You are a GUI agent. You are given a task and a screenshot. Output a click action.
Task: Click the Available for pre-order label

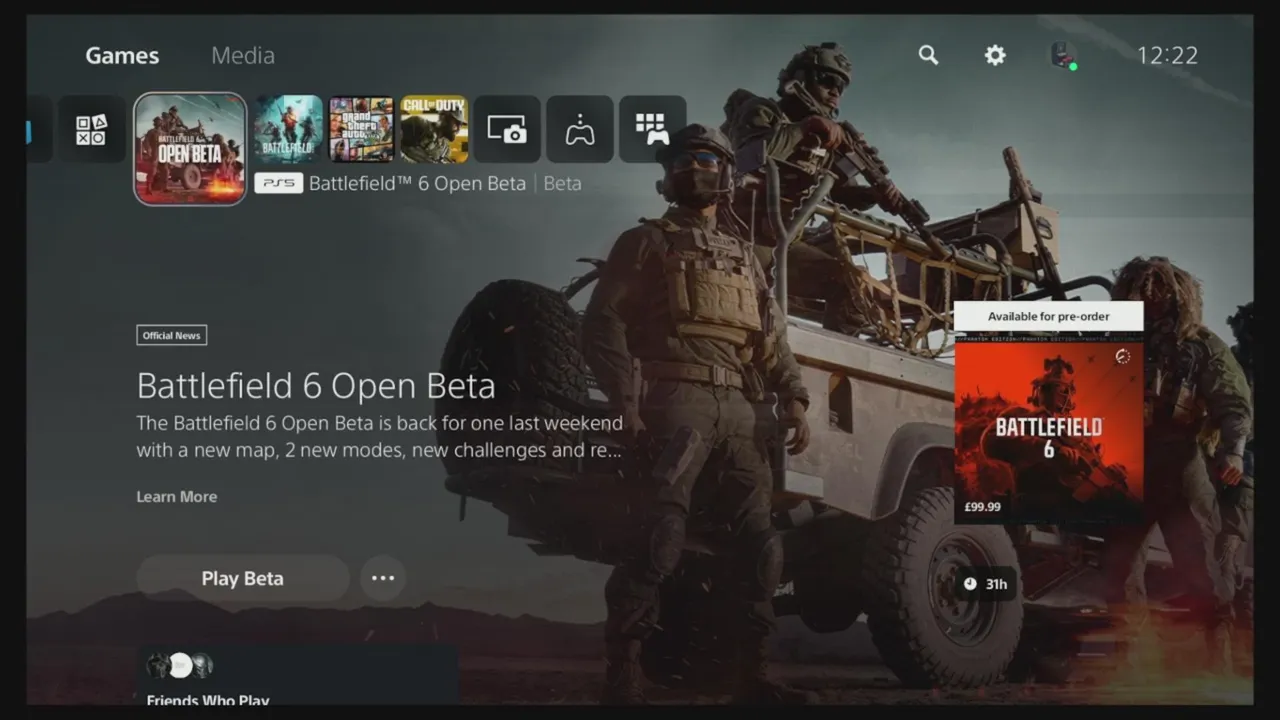(x=1049, y=316)
